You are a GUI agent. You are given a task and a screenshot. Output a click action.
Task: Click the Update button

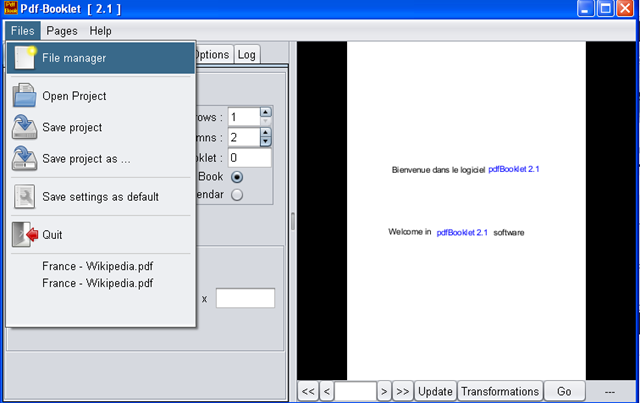click(x=436, y=392)
